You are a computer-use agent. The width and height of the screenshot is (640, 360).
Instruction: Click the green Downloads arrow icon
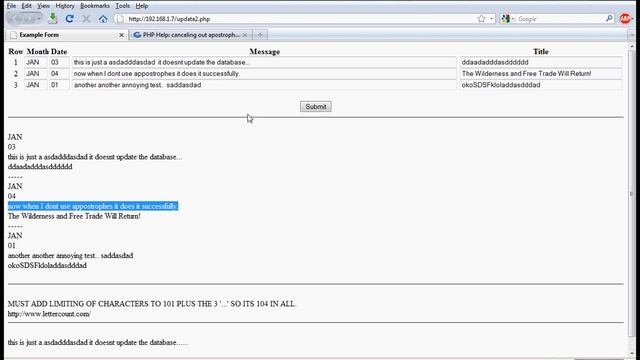pyautogui.click(x=53, y=18)
